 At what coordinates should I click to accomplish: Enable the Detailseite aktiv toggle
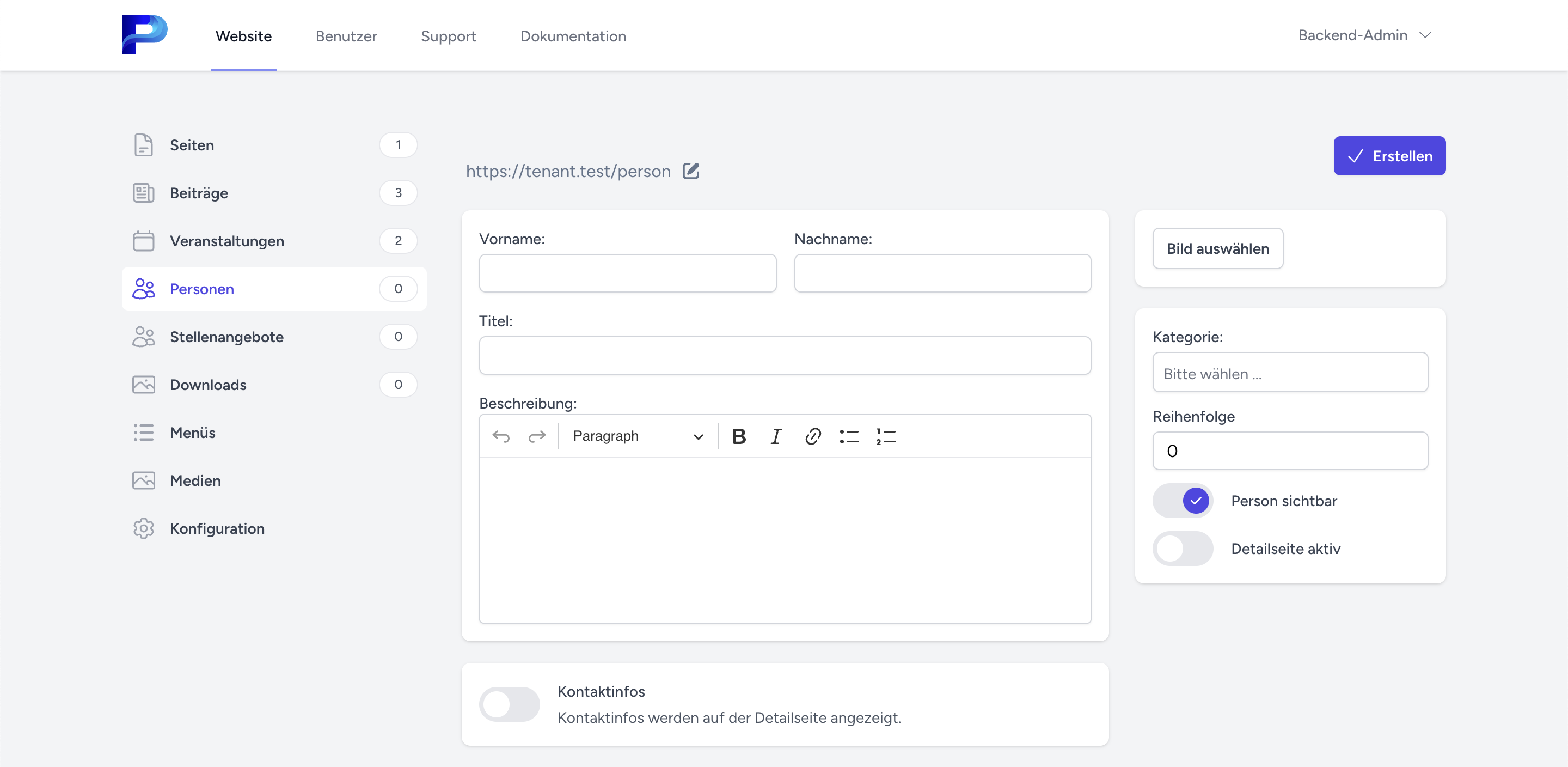(x=1183, y=549)
